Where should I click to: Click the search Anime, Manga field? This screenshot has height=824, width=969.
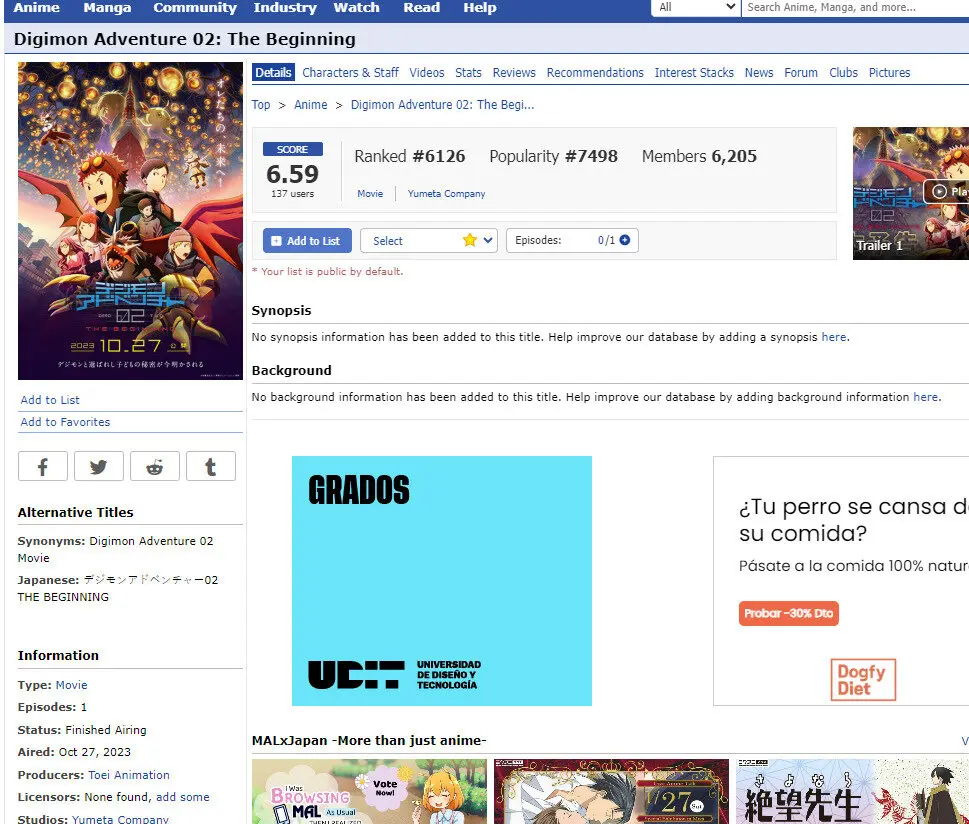[x=855, y=7]
